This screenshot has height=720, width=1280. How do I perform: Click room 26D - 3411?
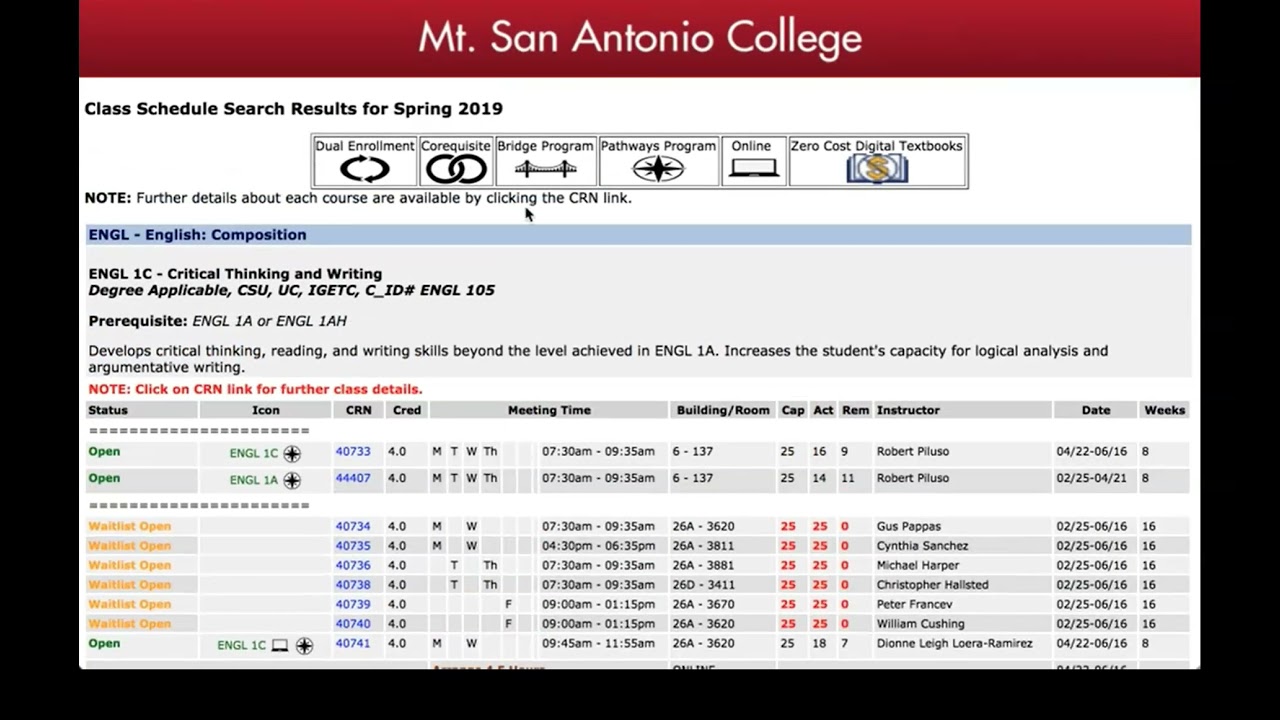tap(703, 585)
